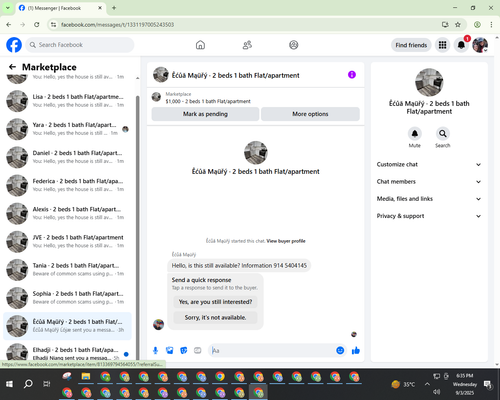Open the Chrome profile icon in the toolbar
The height and width of the screenshot is (400, 500).
click(477, 24)
